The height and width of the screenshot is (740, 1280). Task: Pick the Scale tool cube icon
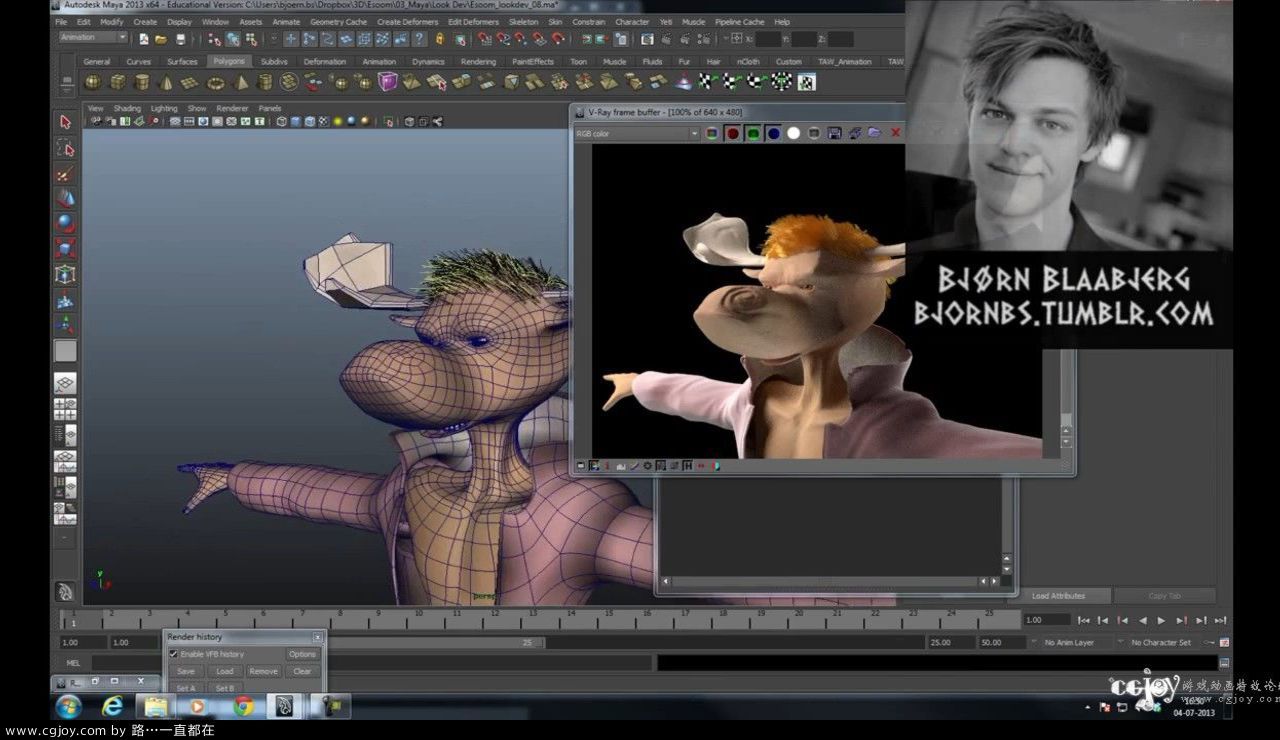(65, 248)
